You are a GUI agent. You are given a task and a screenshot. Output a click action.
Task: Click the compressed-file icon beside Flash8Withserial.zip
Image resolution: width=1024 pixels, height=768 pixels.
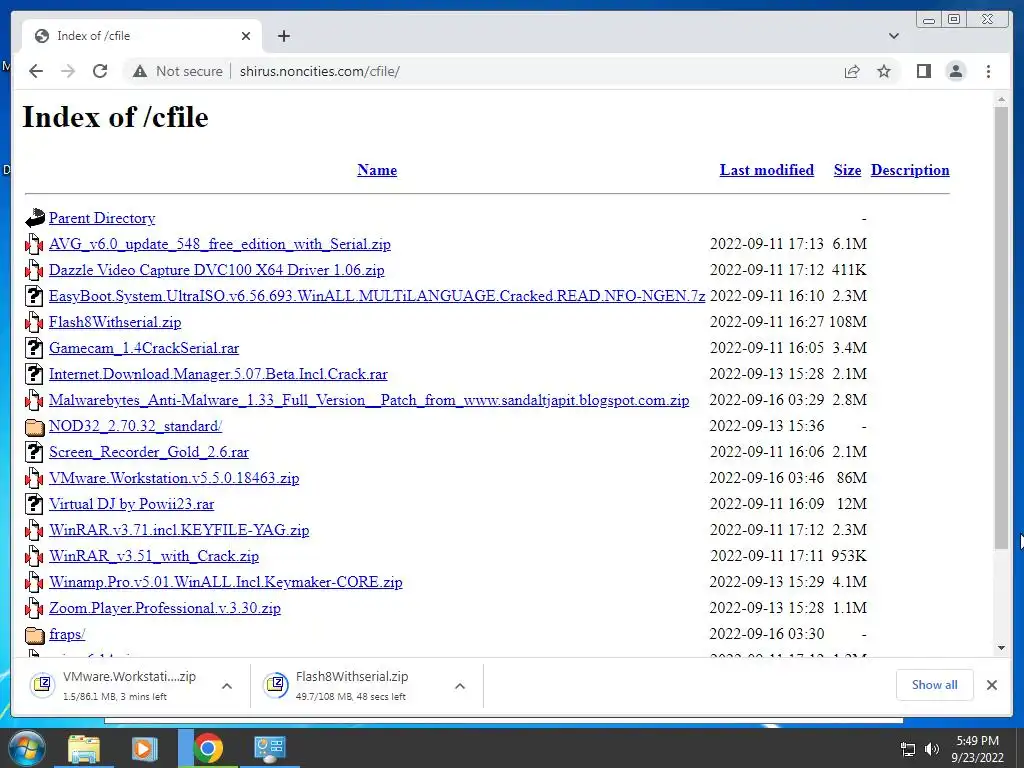(34, 322)
